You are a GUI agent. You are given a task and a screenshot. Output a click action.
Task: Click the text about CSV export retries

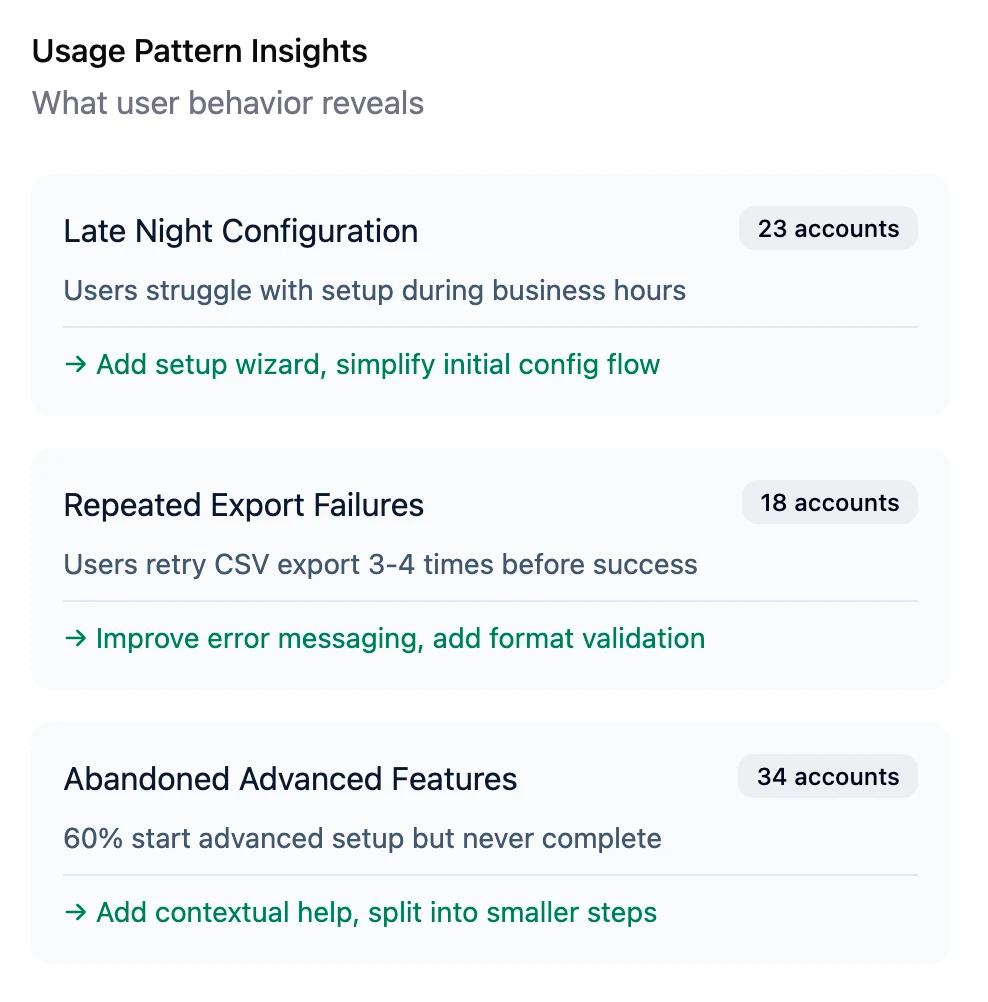(x=380, y=565)
